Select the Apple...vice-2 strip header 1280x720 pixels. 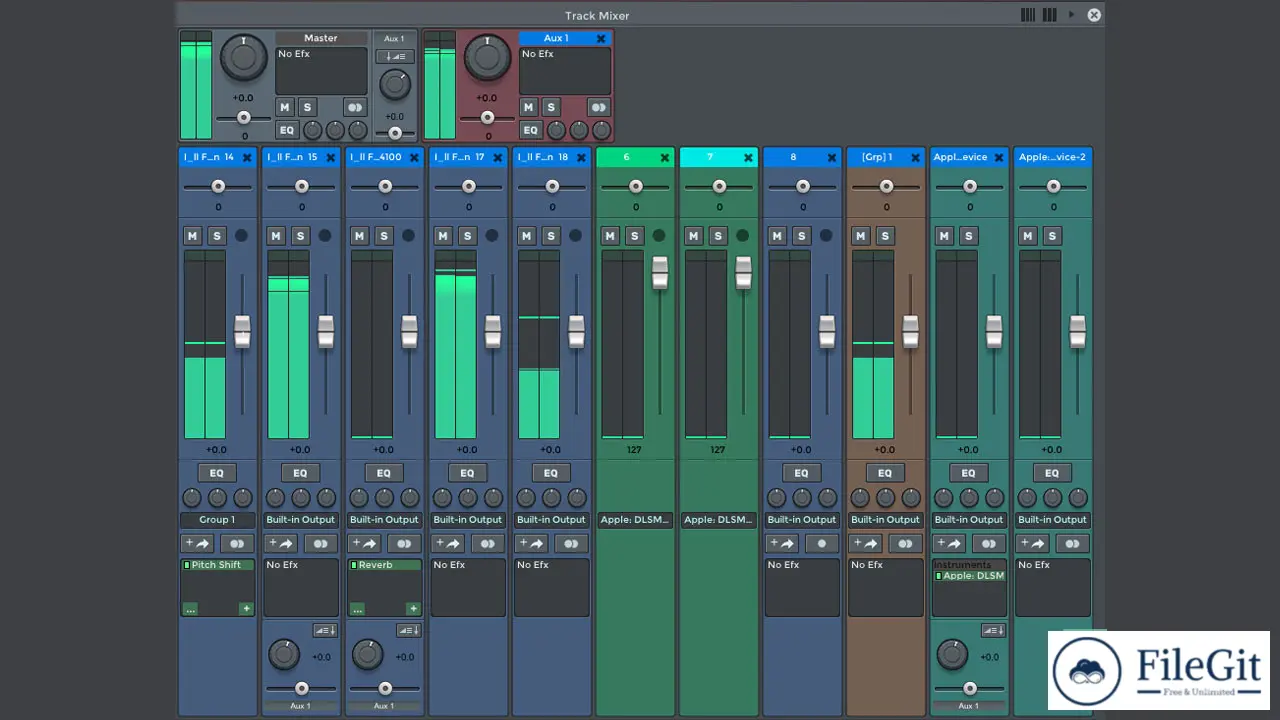click(1052, 157)
